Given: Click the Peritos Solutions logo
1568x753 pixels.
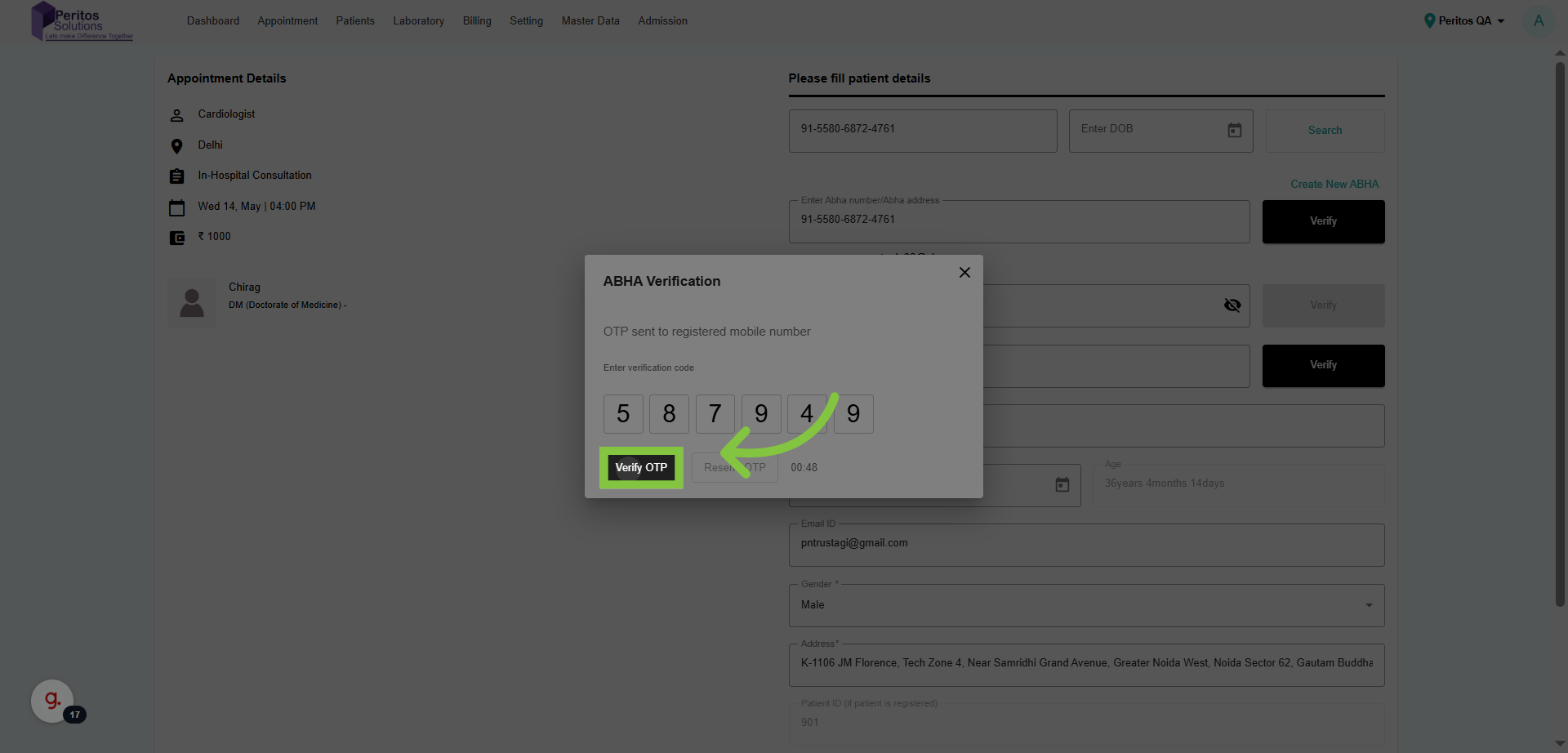Looking at the screenshot, I should [82, 21].
